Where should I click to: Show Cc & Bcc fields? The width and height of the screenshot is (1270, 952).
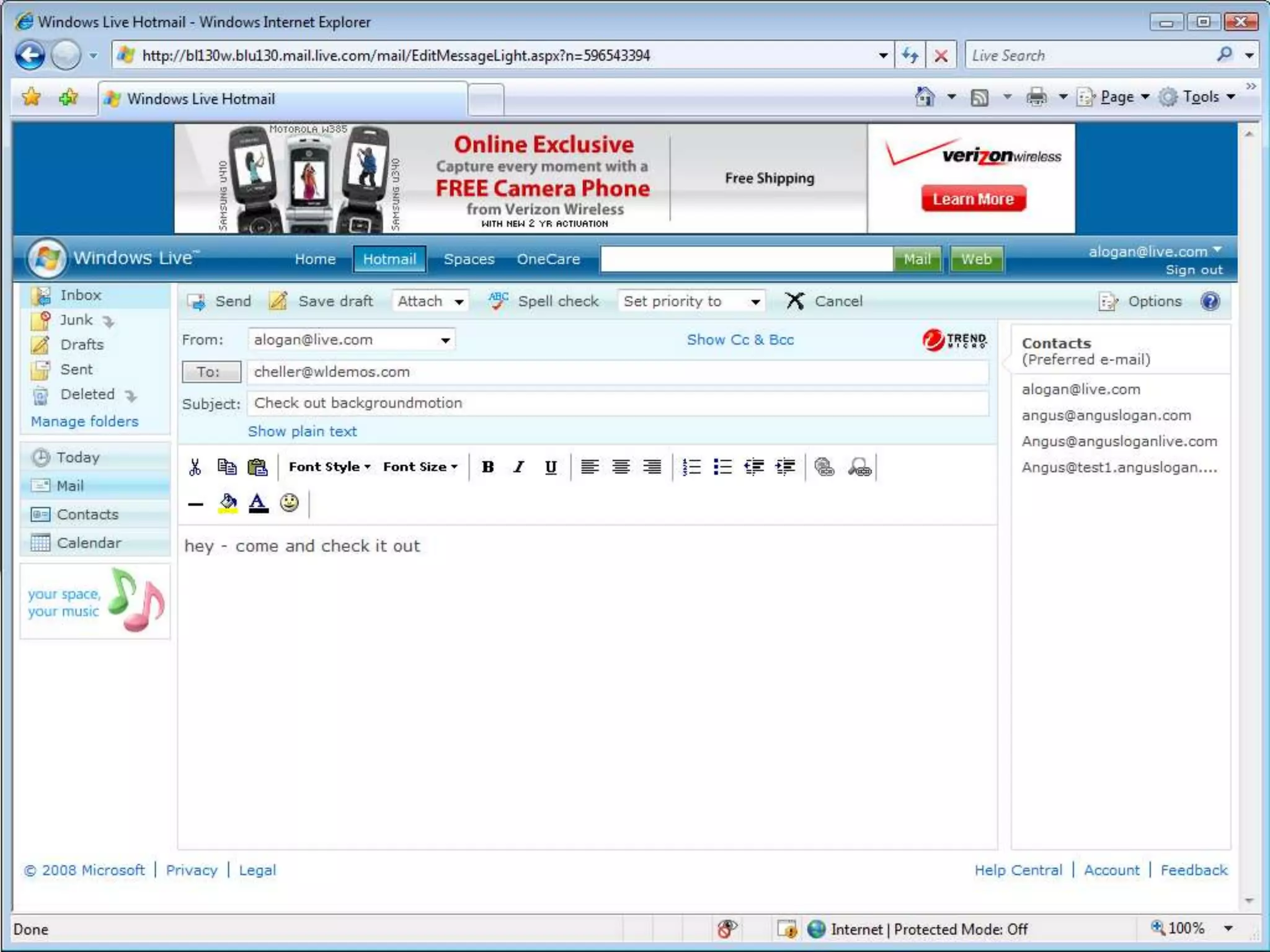click(740, 340)
